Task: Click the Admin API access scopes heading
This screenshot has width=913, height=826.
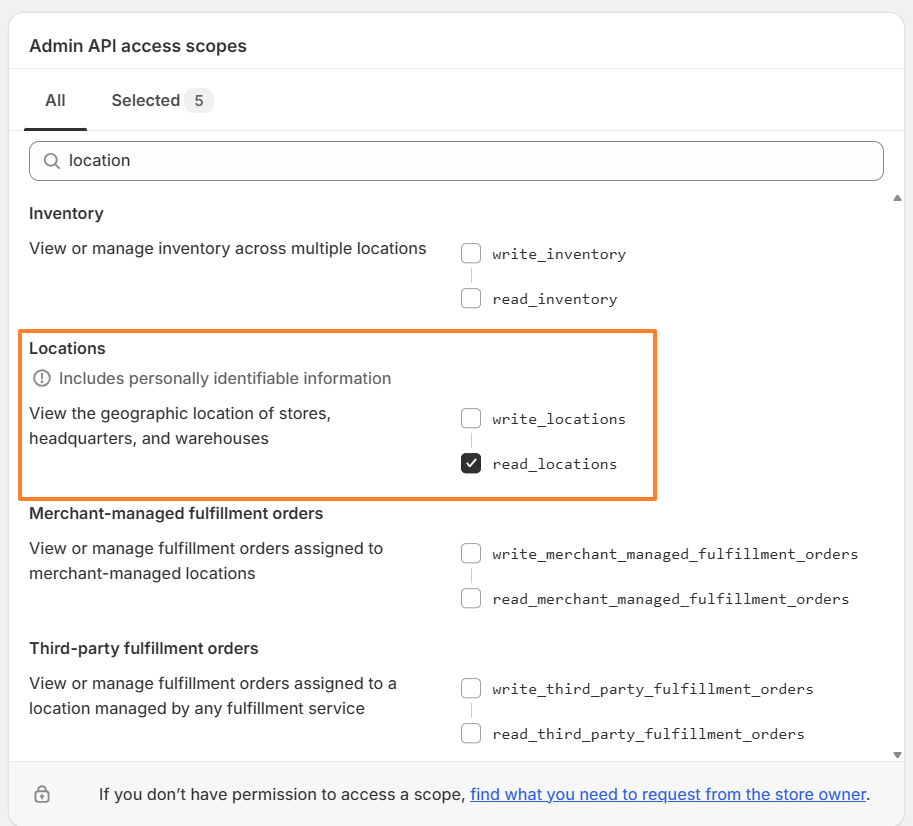Action: coord(138,46)
